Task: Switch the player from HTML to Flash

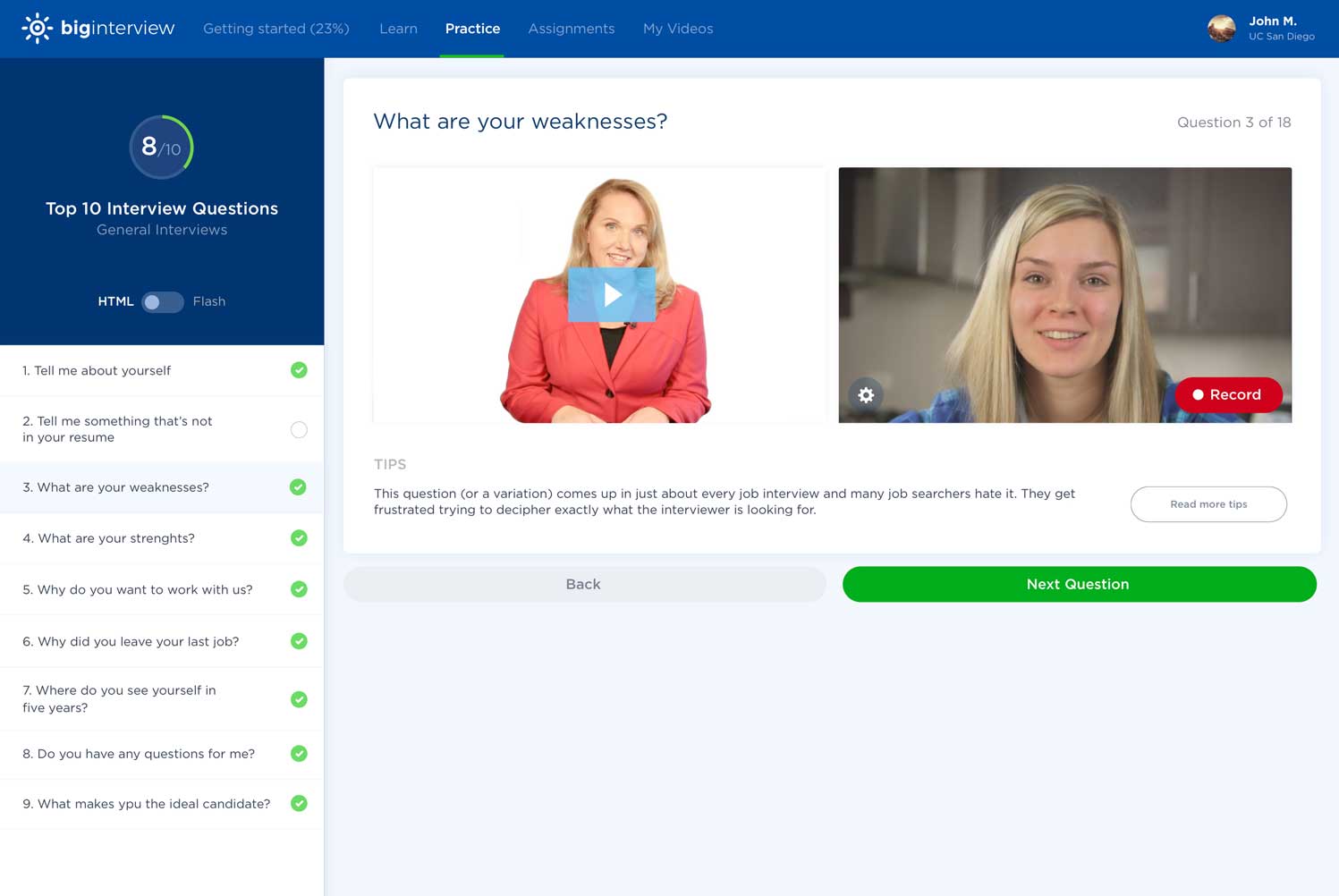Action: tap(162, 302)
